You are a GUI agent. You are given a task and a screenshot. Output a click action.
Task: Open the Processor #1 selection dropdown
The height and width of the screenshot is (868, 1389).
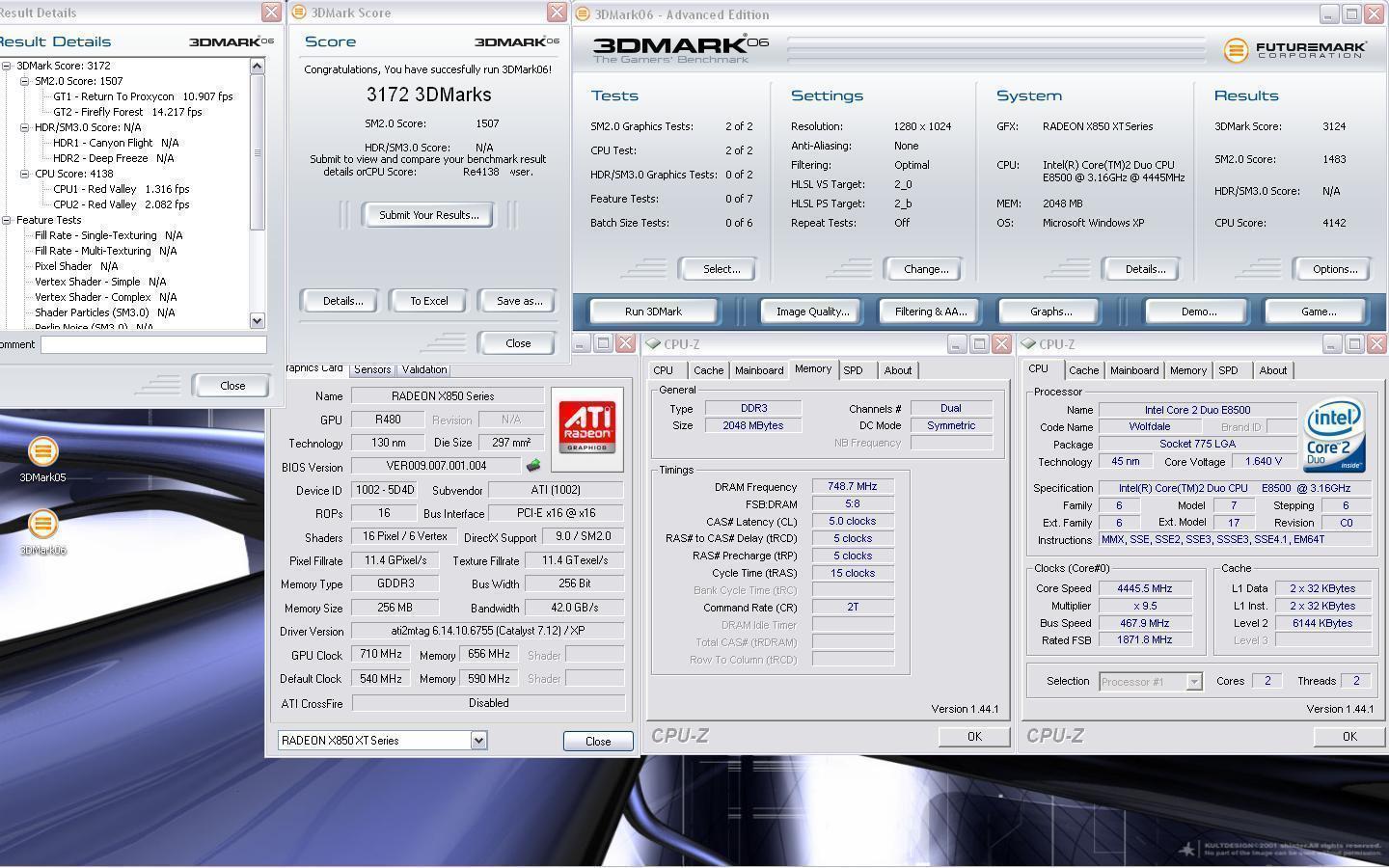point(1193,682)
